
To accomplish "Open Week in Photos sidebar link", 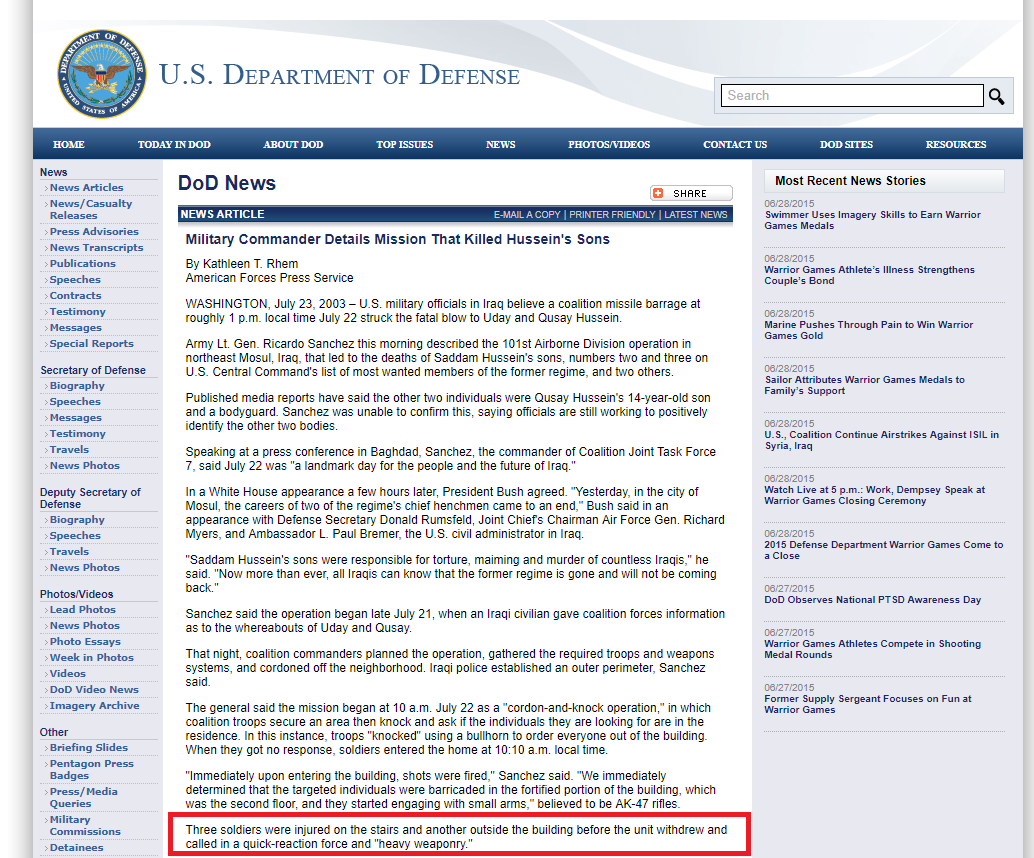I will click(92, 658).
